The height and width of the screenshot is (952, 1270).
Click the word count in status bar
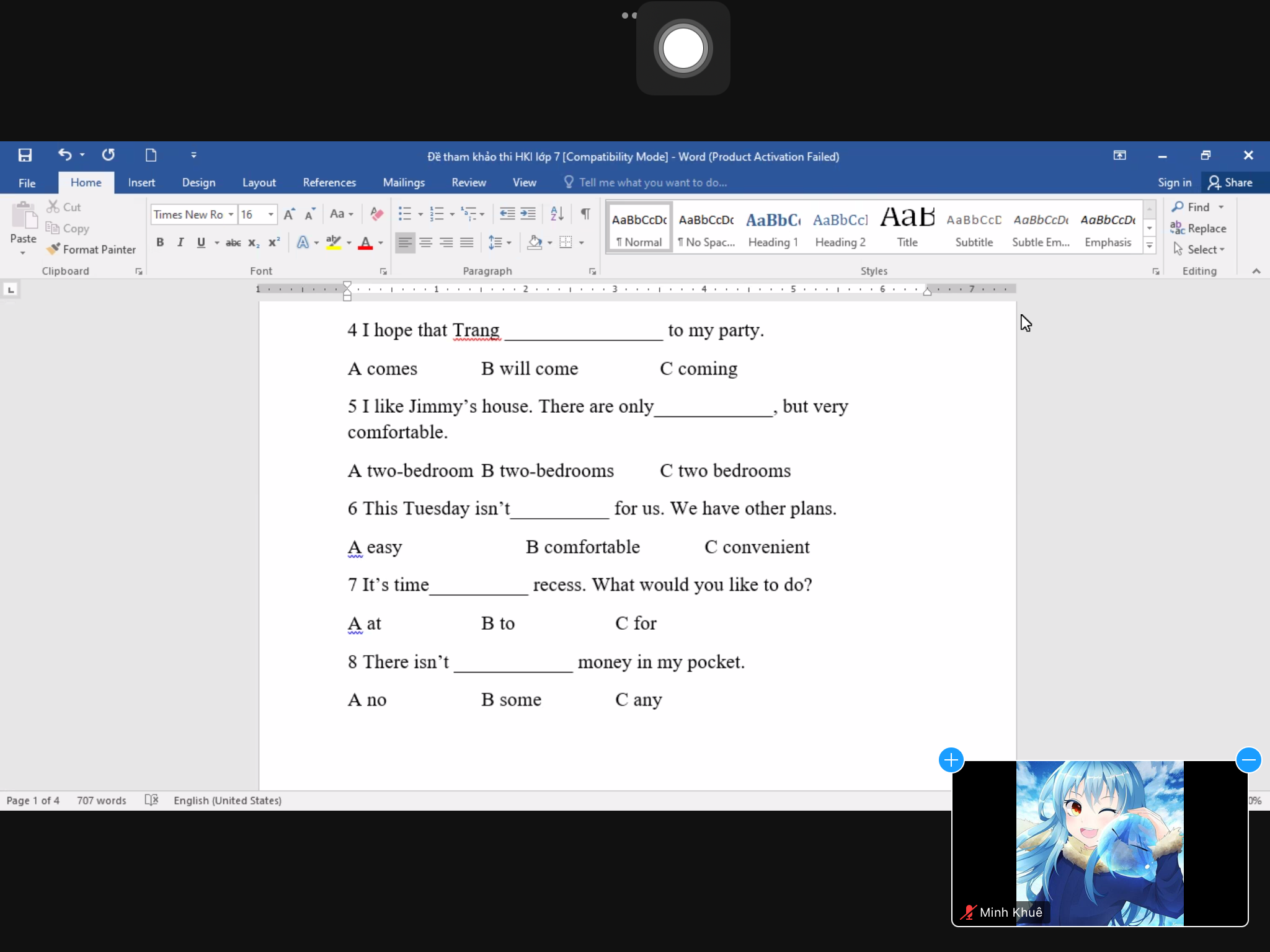point(100,800)
